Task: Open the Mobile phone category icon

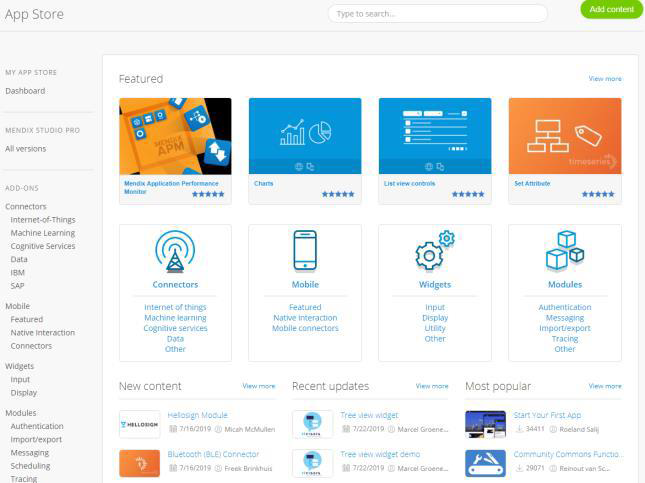Action: [x=305, y=250]
